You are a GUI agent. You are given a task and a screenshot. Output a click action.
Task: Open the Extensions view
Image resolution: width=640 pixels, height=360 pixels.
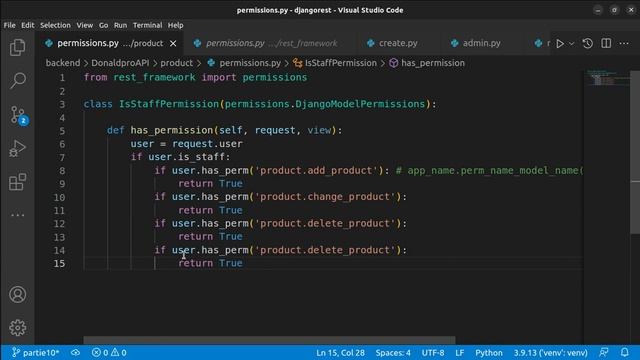[17, 182]
